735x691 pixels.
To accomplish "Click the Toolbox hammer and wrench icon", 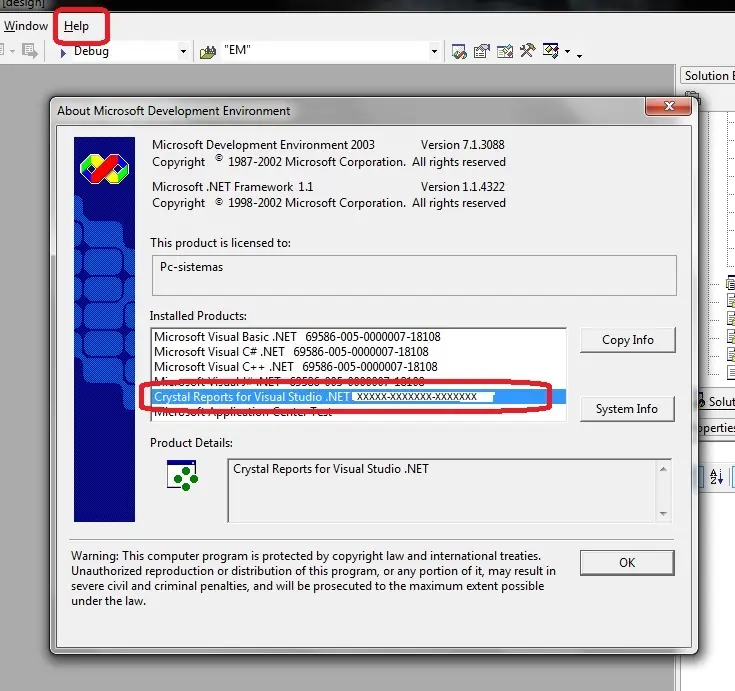I will click(x=527, y=51).
